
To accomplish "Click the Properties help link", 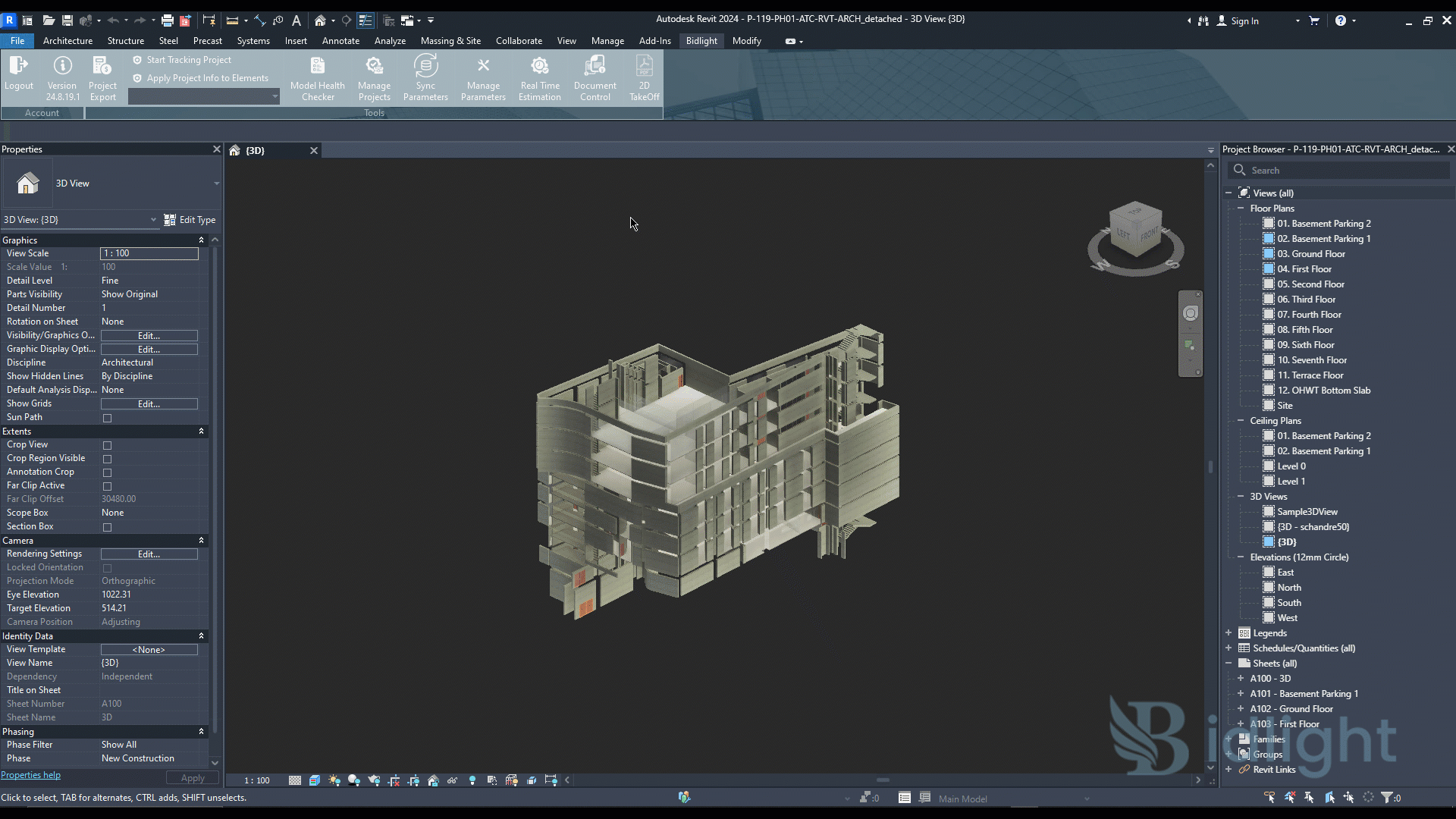I will [30, 775].
